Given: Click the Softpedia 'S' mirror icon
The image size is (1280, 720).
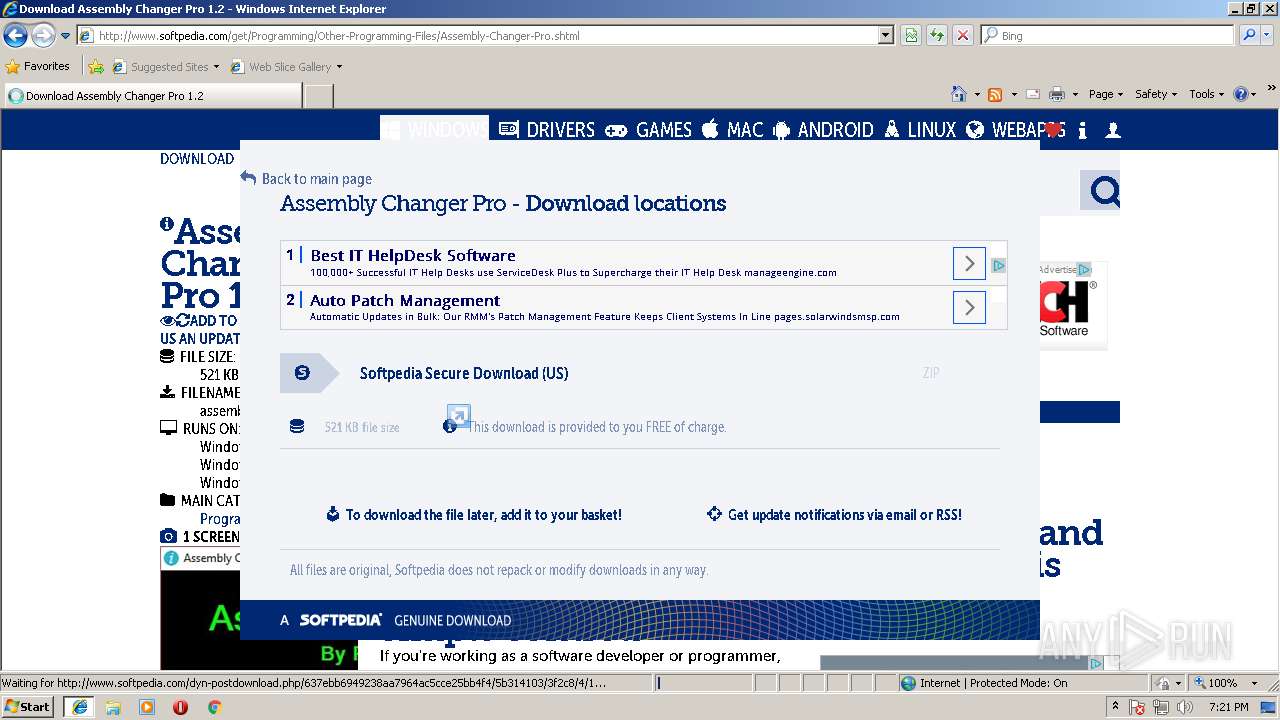Looking at the screenshot, I should click(302, 373).
